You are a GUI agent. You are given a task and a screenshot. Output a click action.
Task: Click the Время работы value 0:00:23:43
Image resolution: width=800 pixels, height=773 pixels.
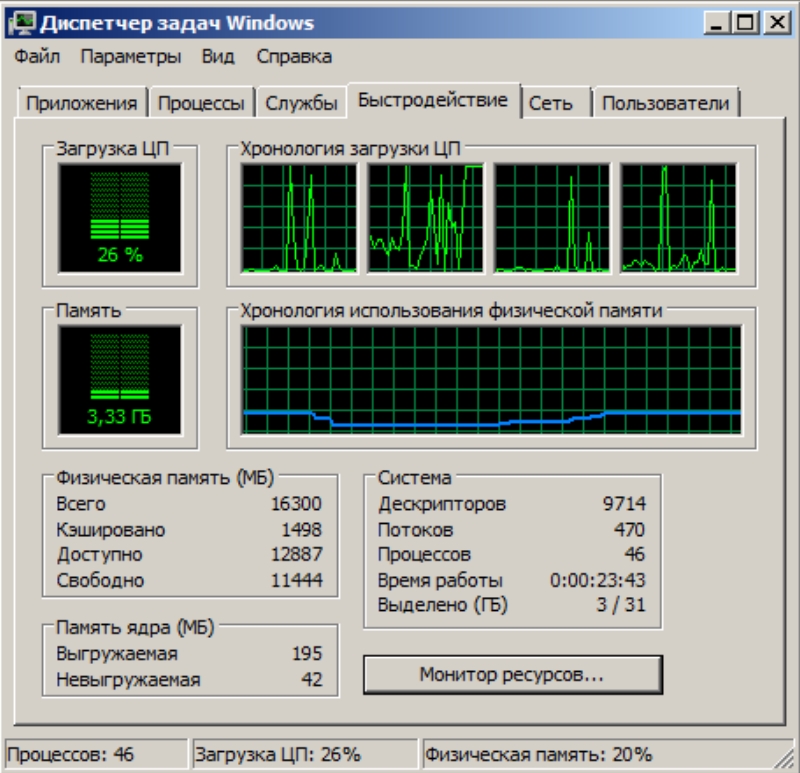coord(597,580)
